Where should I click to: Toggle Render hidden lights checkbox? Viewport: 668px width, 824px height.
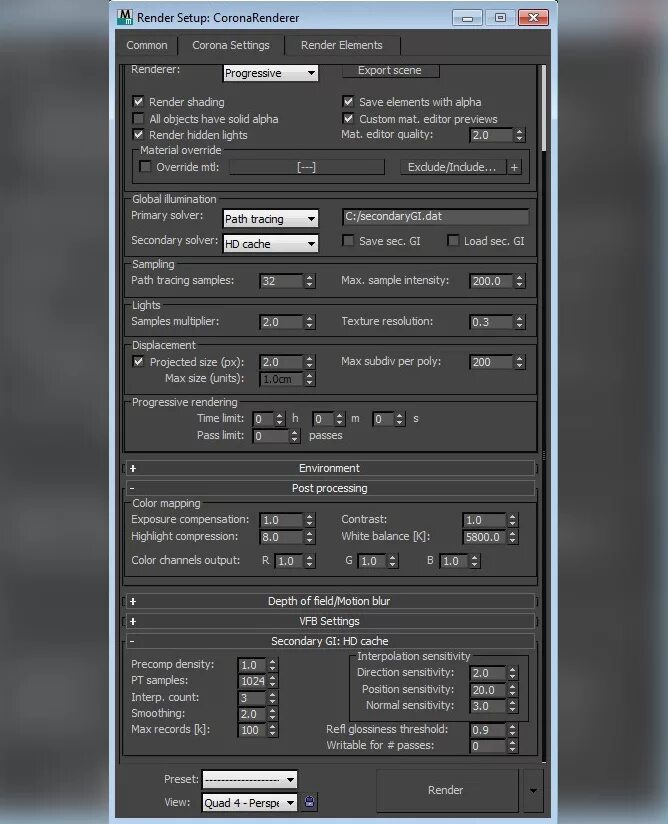coord(138,135)
